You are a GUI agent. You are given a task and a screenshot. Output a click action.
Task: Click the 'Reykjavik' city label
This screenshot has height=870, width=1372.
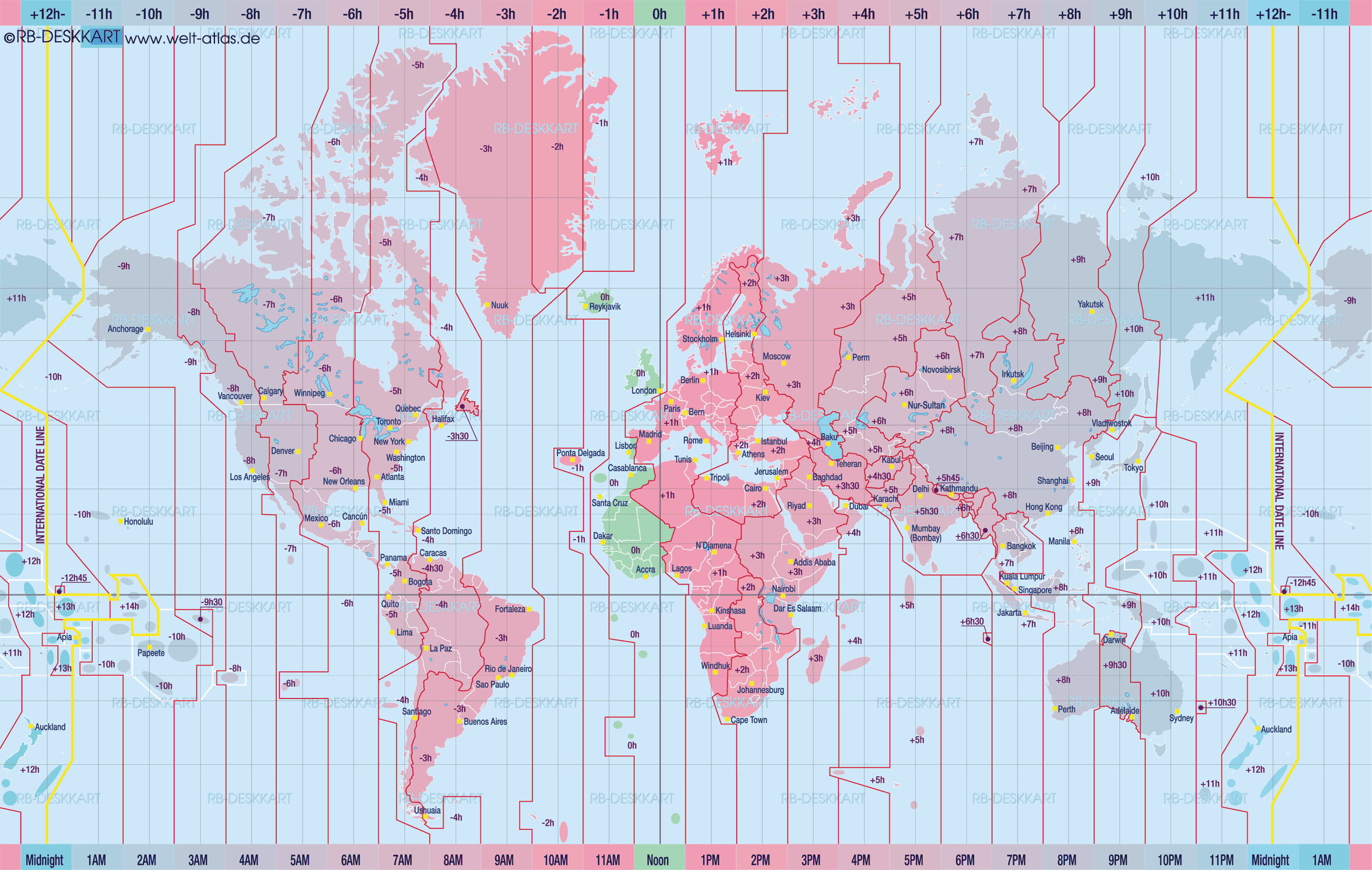coord(605,307)
